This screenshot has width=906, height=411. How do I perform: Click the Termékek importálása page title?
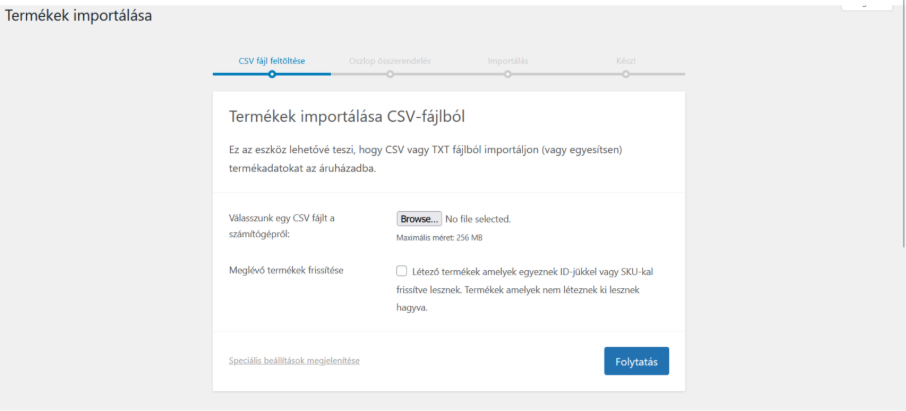pyautogui.click(x=79, y=16)
